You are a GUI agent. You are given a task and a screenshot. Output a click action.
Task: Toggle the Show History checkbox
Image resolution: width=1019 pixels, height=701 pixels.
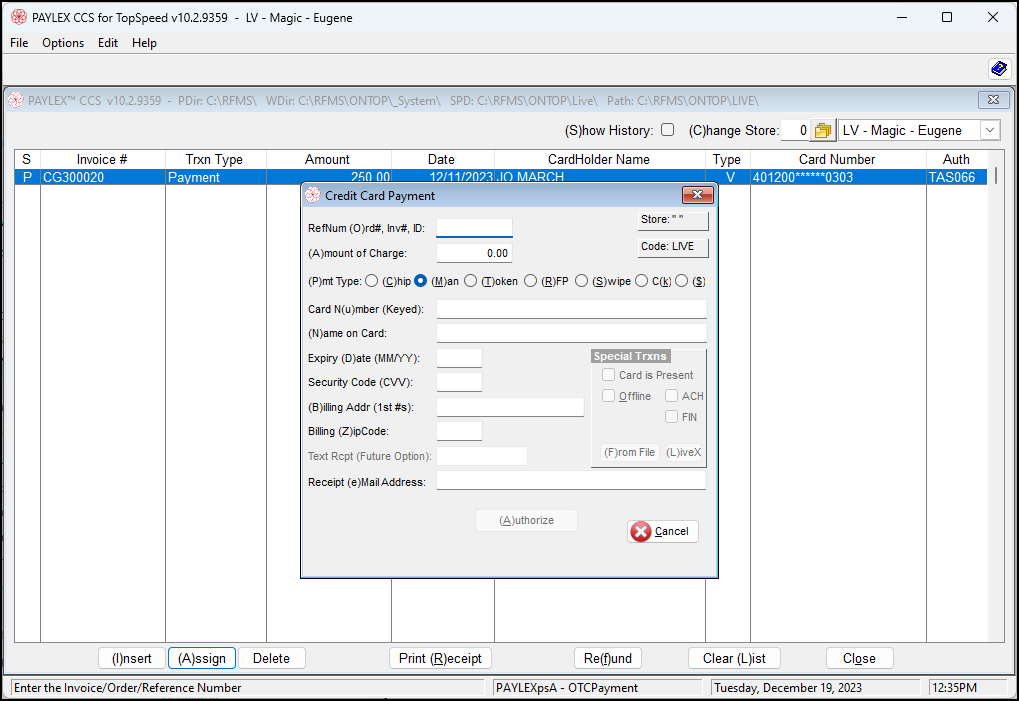click(x=667, y=130)
